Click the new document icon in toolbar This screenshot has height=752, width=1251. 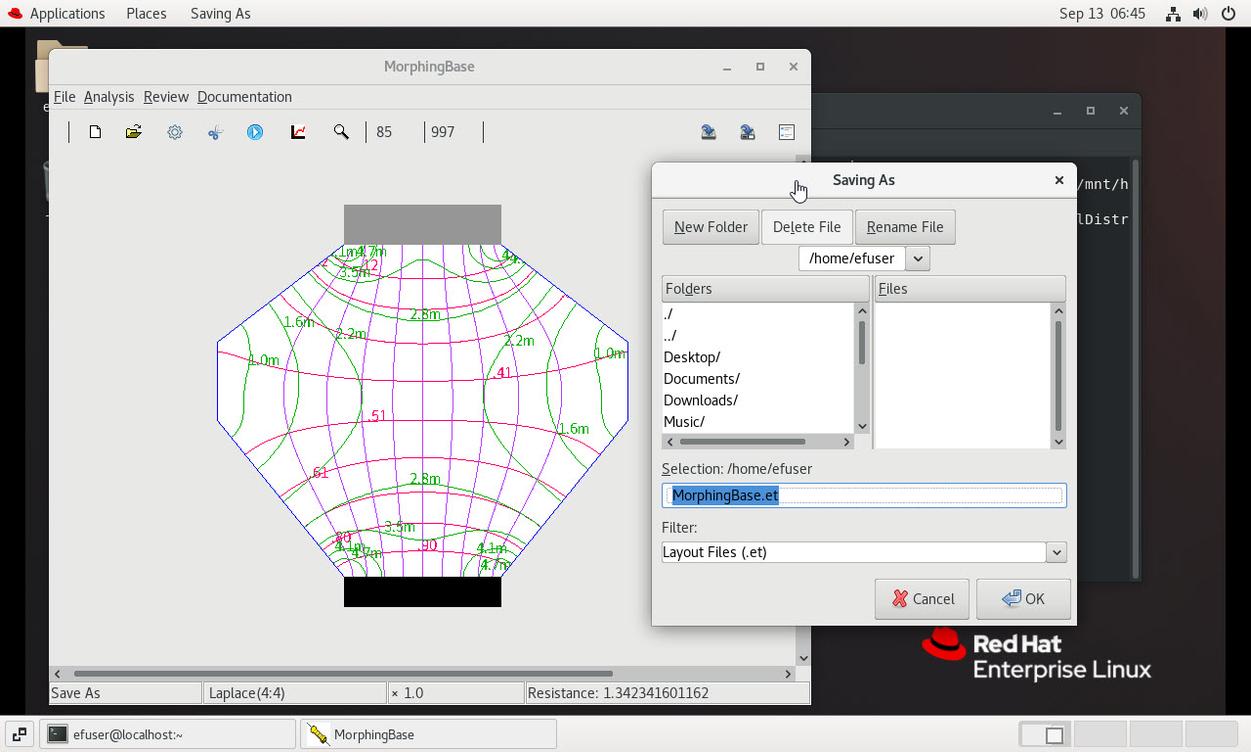95,132
